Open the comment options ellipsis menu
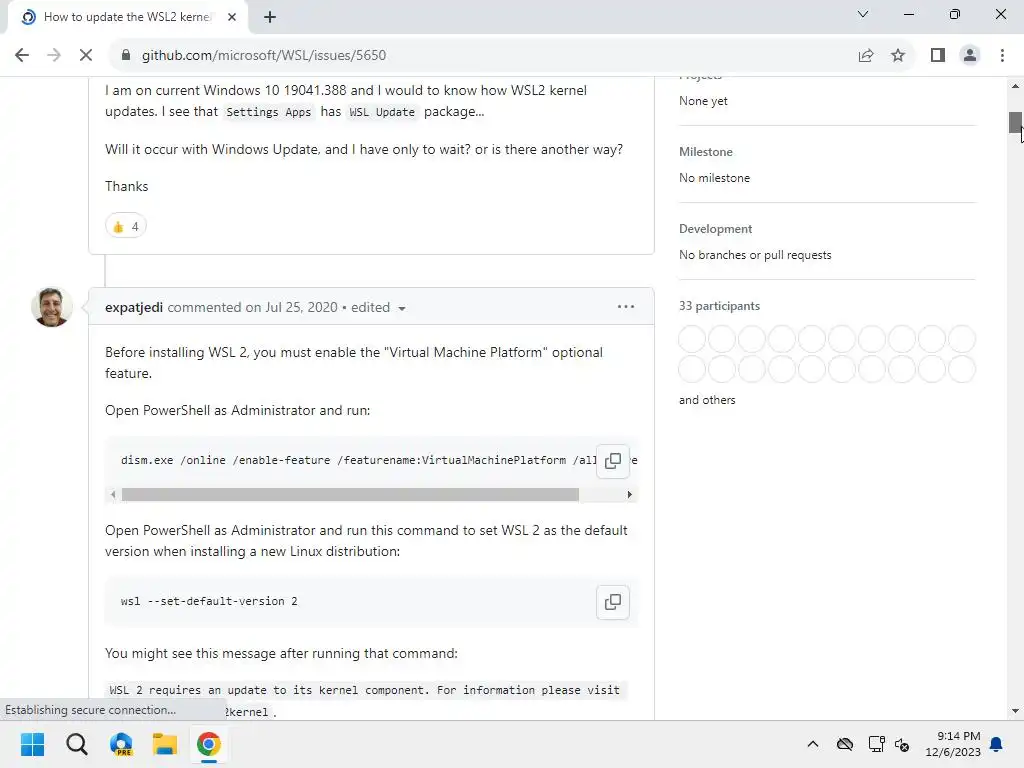 [x=626, y=306]
